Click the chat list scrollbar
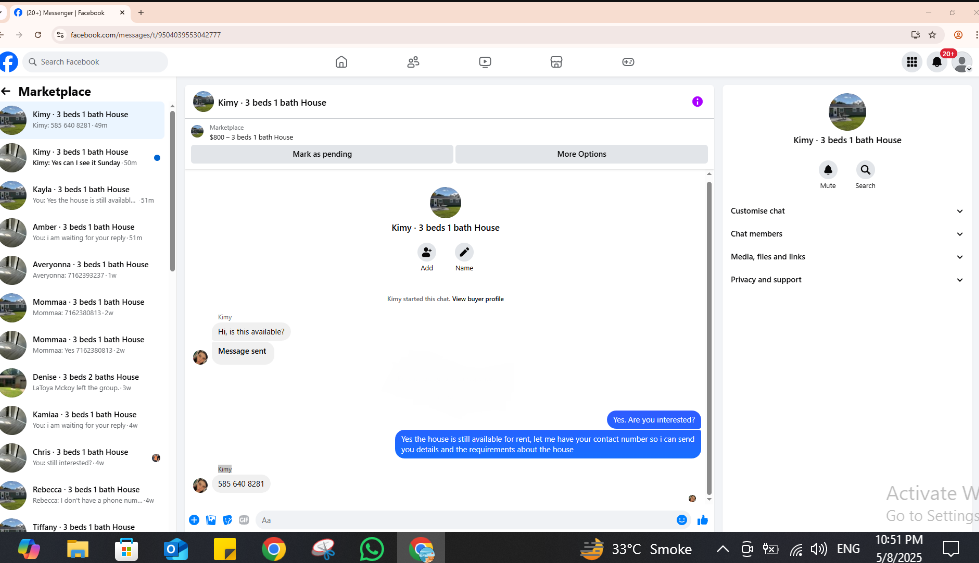Screen dimensions: 979x563 [x=172, y=189]
